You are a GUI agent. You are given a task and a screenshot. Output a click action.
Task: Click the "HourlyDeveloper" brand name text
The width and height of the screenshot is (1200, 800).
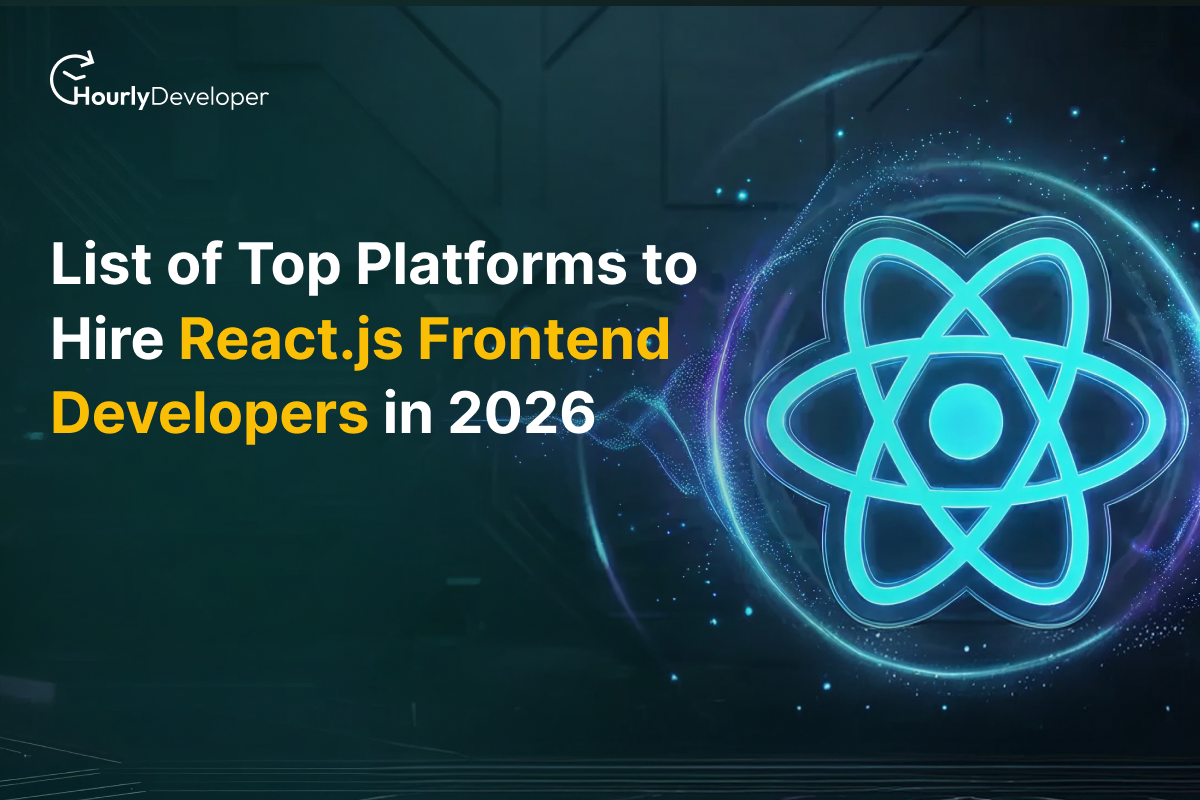coord(171,96)
